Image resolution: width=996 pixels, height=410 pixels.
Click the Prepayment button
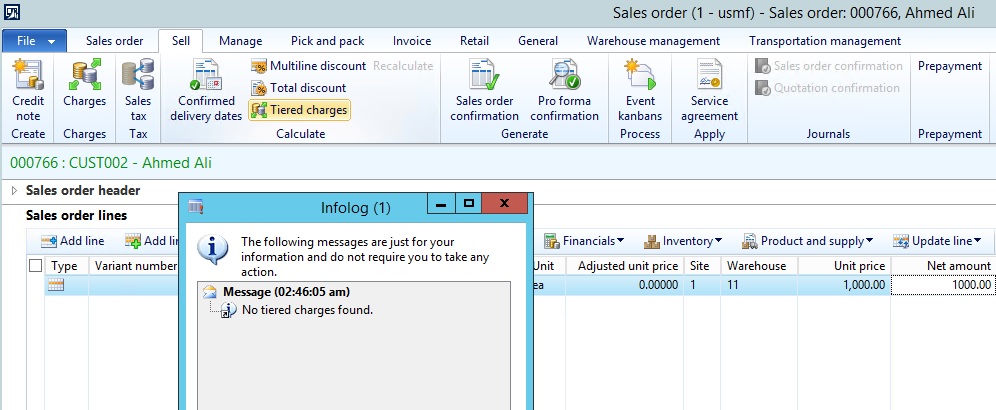(x=949, y=66)
